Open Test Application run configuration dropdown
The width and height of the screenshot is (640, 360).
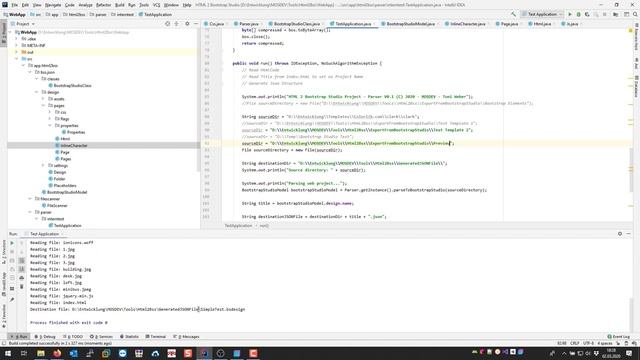tap(542, 14)
